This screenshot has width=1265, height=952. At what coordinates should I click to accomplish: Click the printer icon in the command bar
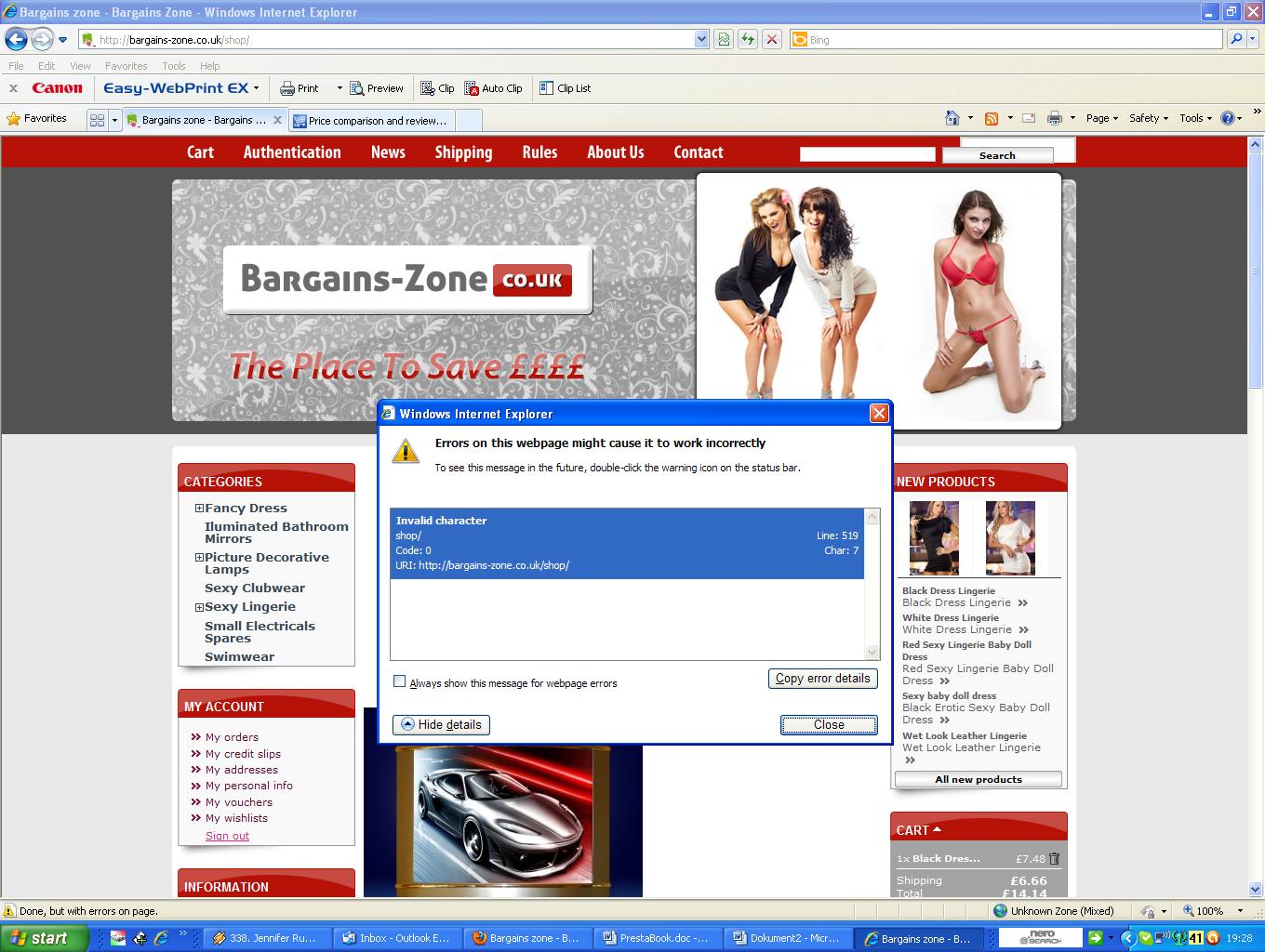[1054, 118]
